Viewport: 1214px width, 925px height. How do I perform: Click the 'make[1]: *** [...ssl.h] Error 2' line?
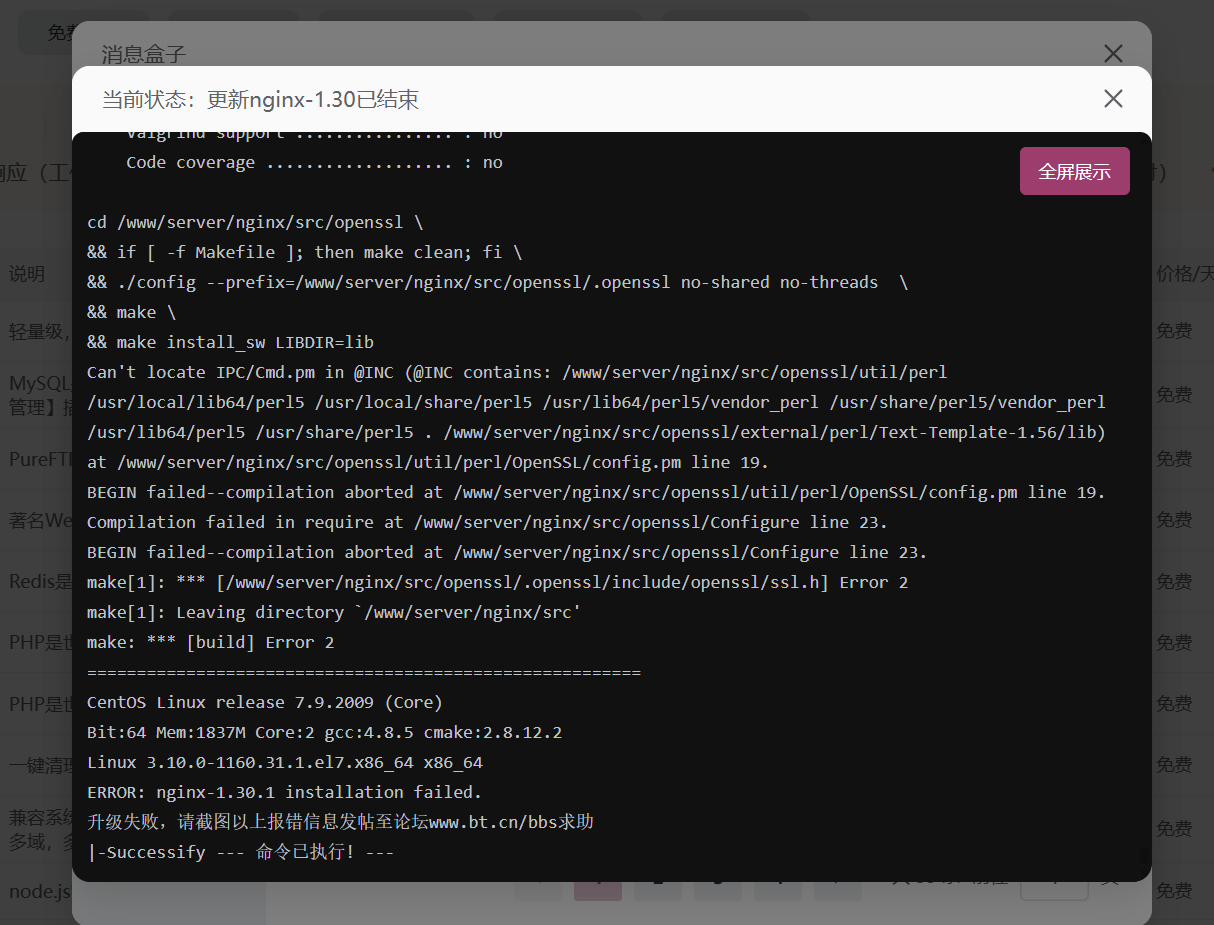click(x=497, y=582)
